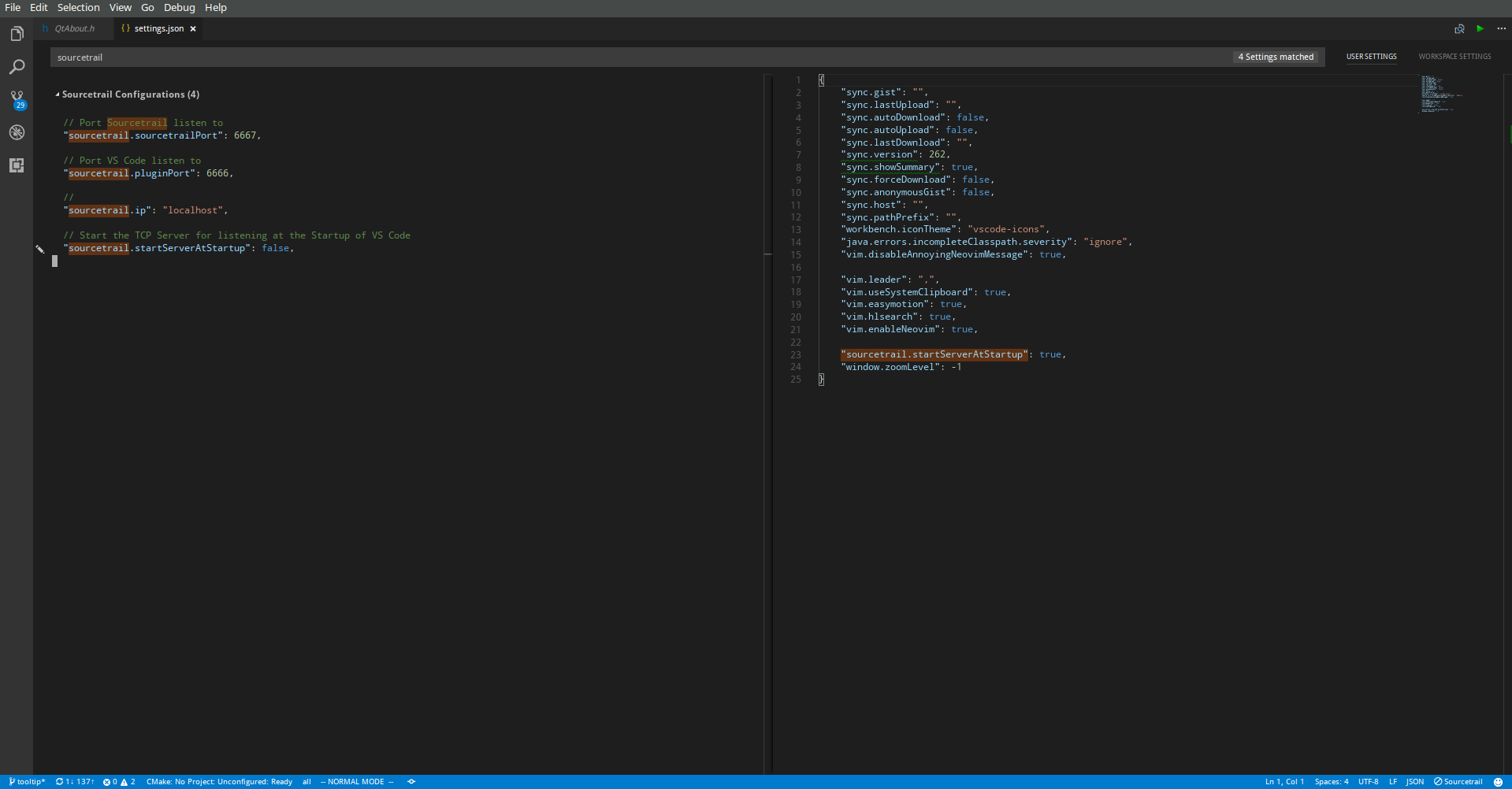Click the sync.version 262 line
The height and width of the screenshot is (789, 1512).
(x=895, y=154)
